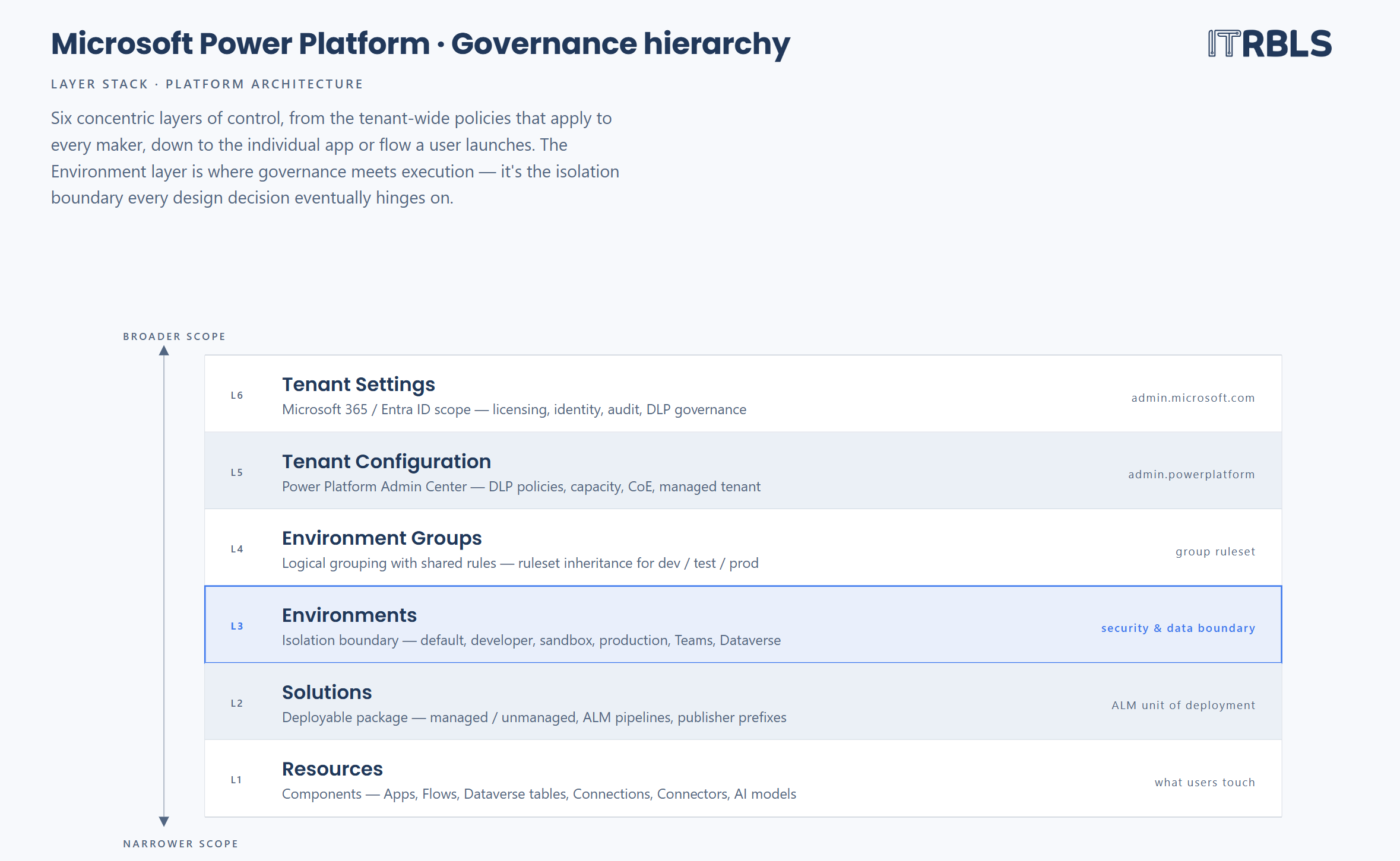Click the 'admin.powerplatform' label
This screenshot has height=861, width=1400.
click(1191, 474)
